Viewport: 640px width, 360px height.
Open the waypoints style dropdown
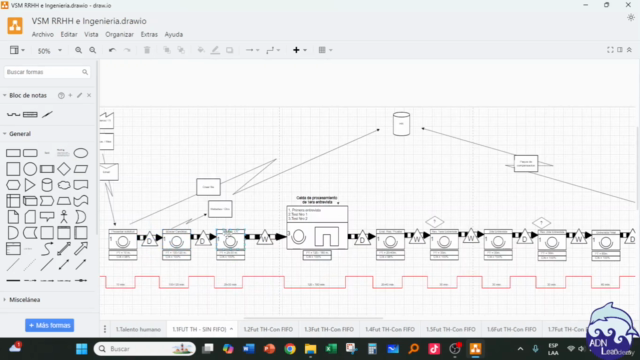273,50
